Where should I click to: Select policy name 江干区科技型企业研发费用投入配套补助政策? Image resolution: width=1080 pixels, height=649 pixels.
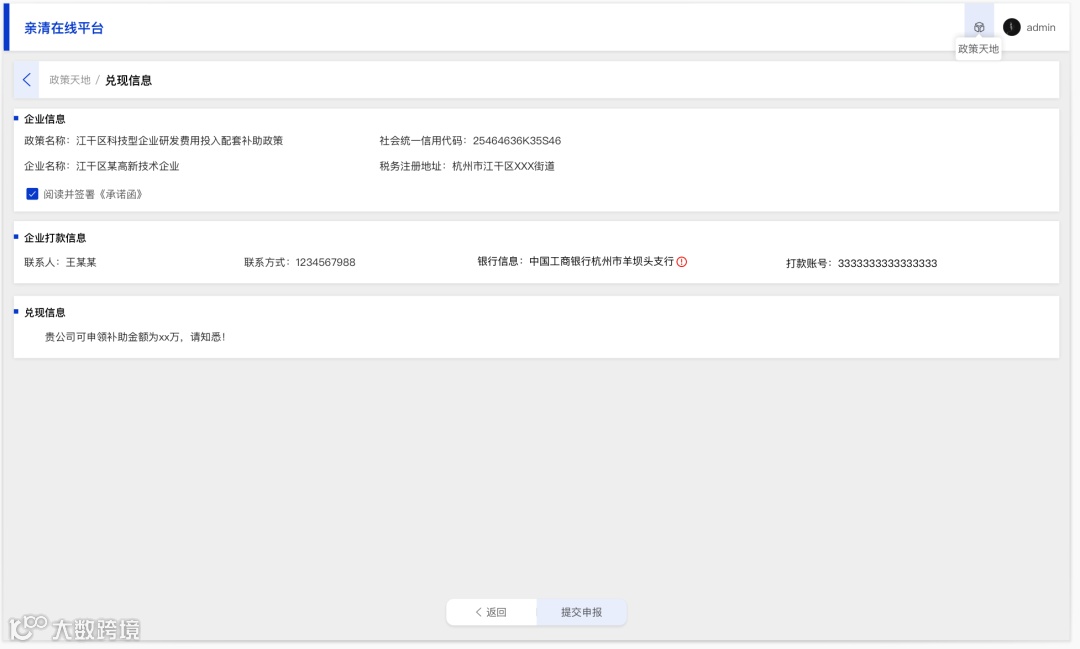(x=179, y=141)
